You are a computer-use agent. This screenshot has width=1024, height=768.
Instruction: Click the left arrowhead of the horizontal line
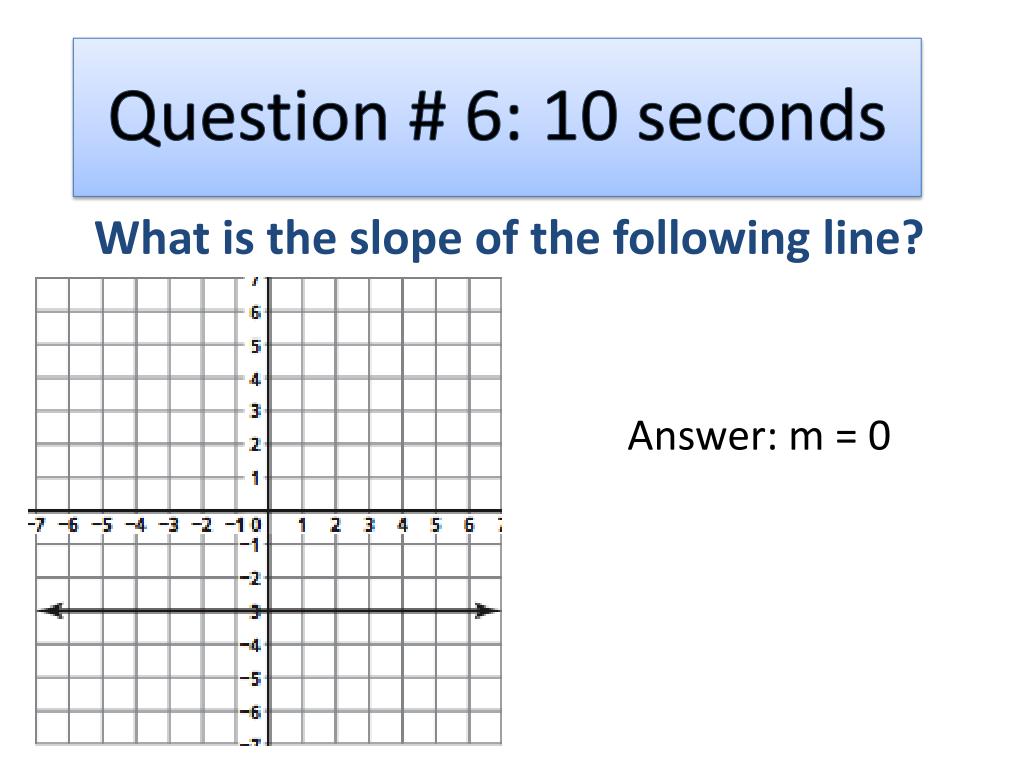tap(51, 611)
